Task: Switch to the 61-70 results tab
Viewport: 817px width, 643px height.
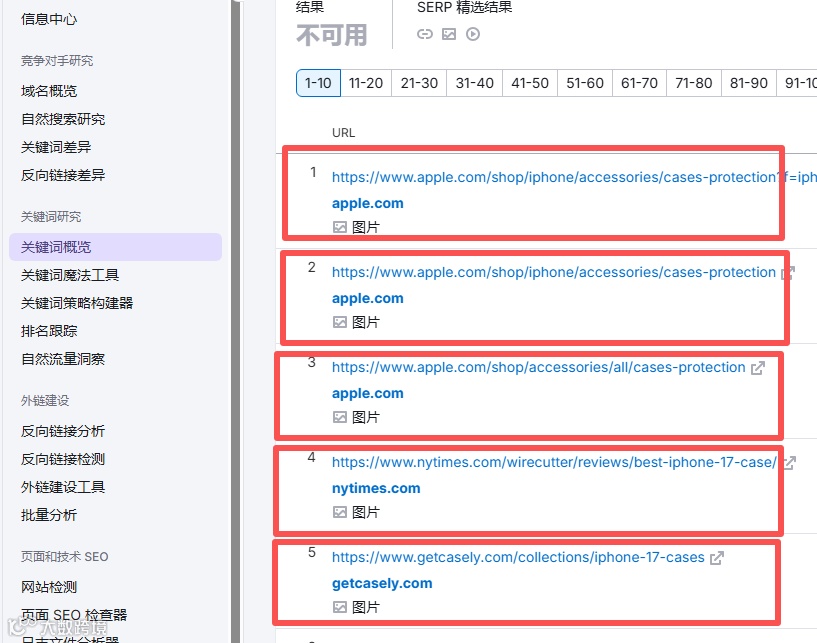Action: click(x=639, y=83)
